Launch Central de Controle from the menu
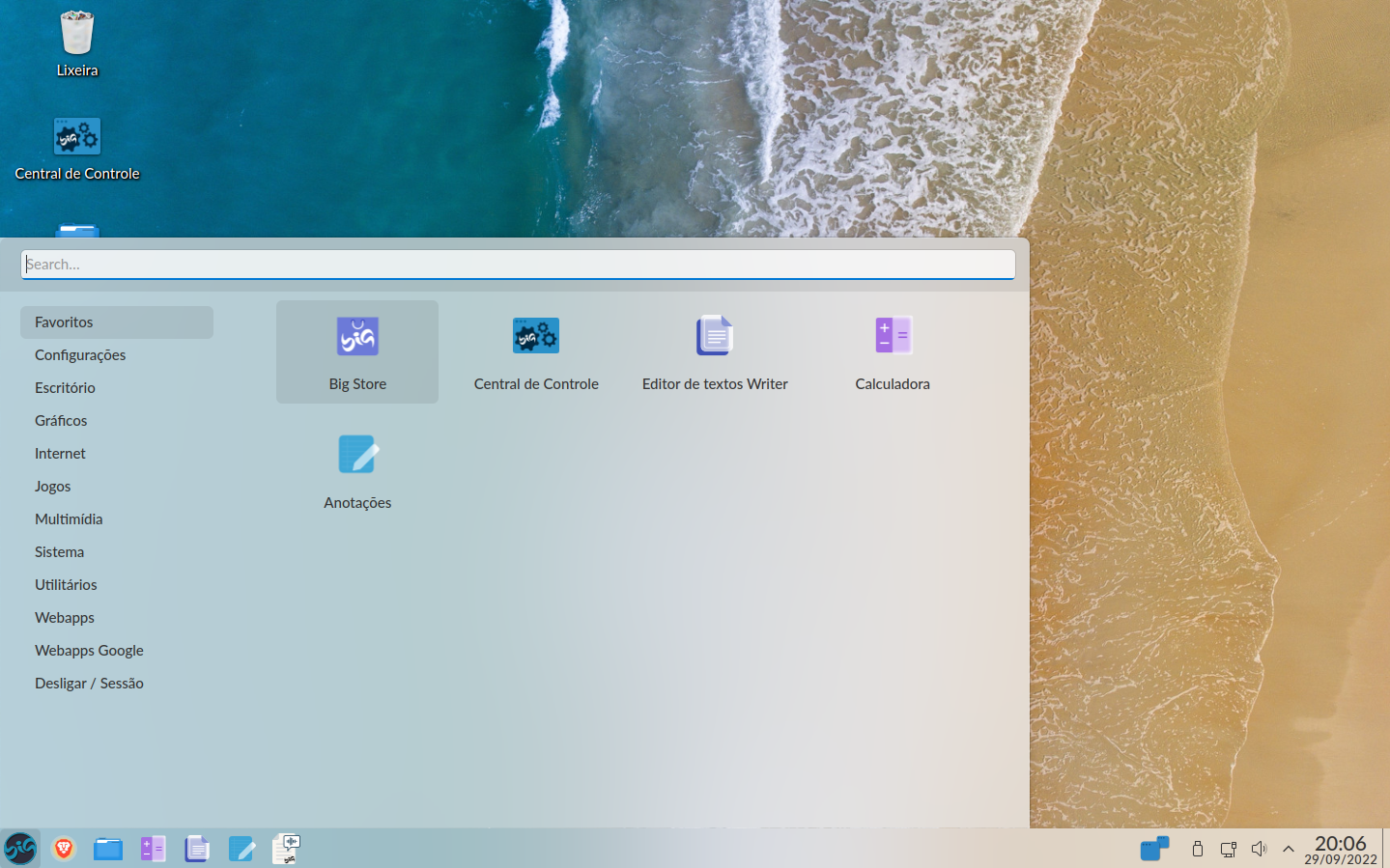Viewport: 1390px width, 868px height. coord(535,351)
